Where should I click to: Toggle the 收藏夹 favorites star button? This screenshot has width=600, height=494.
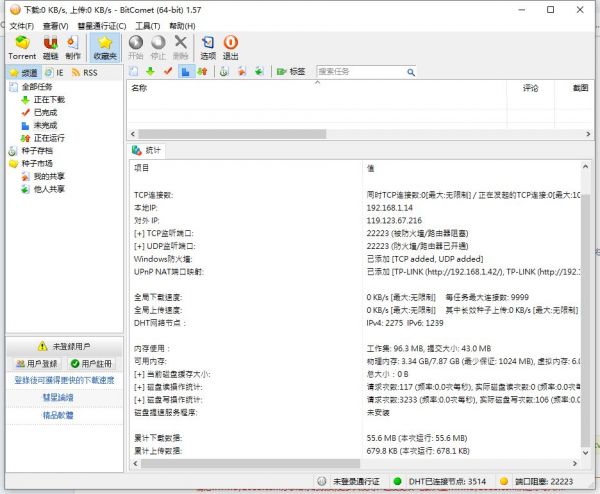pos(105,47)
